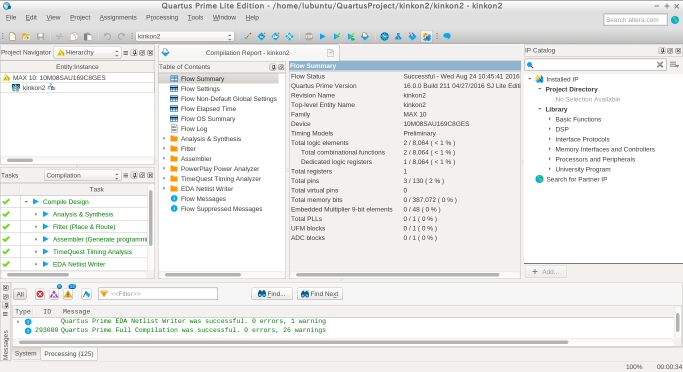Toggle pin on Project Navigator panel
Screen dimensions: 683x372
click(134, 53)
